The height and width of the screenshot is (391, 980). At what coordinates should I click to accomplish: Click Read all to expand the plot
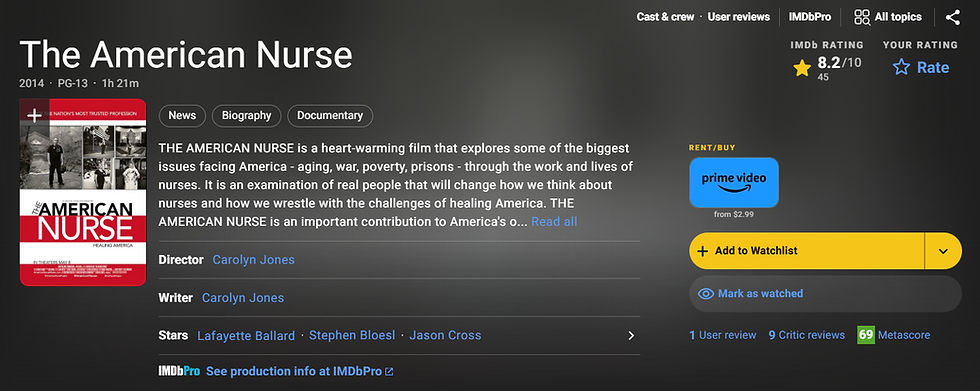(554, 222)
